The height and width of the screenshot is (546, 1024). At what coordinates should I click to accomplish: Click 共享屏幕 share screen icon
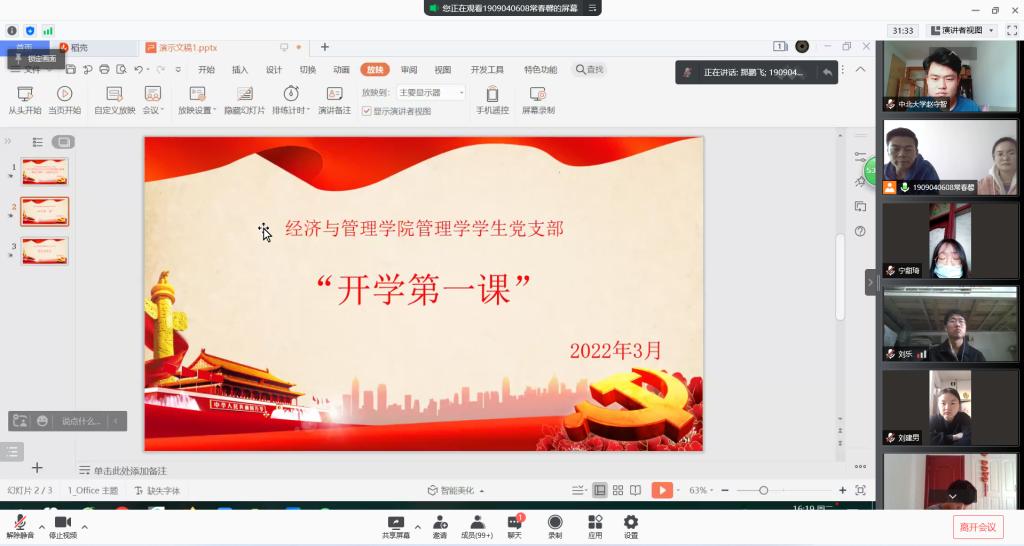396,522
